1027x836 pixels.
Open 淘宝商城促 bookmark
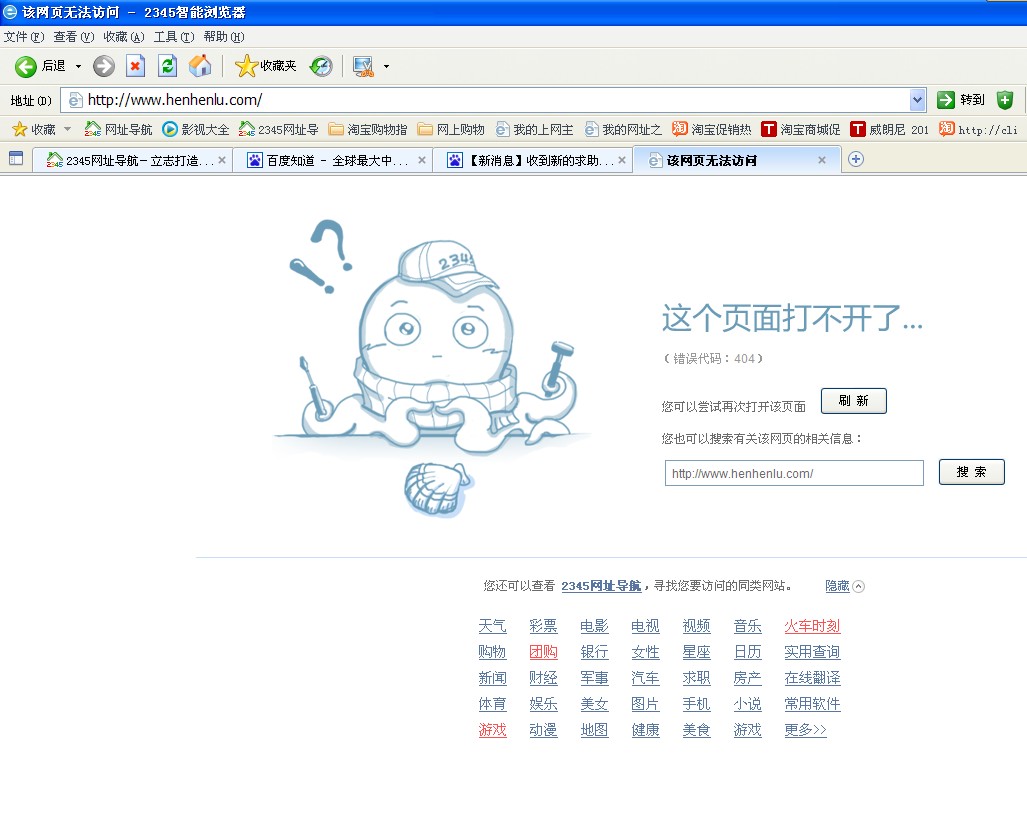pyautogui.click(x=800, y=129)
